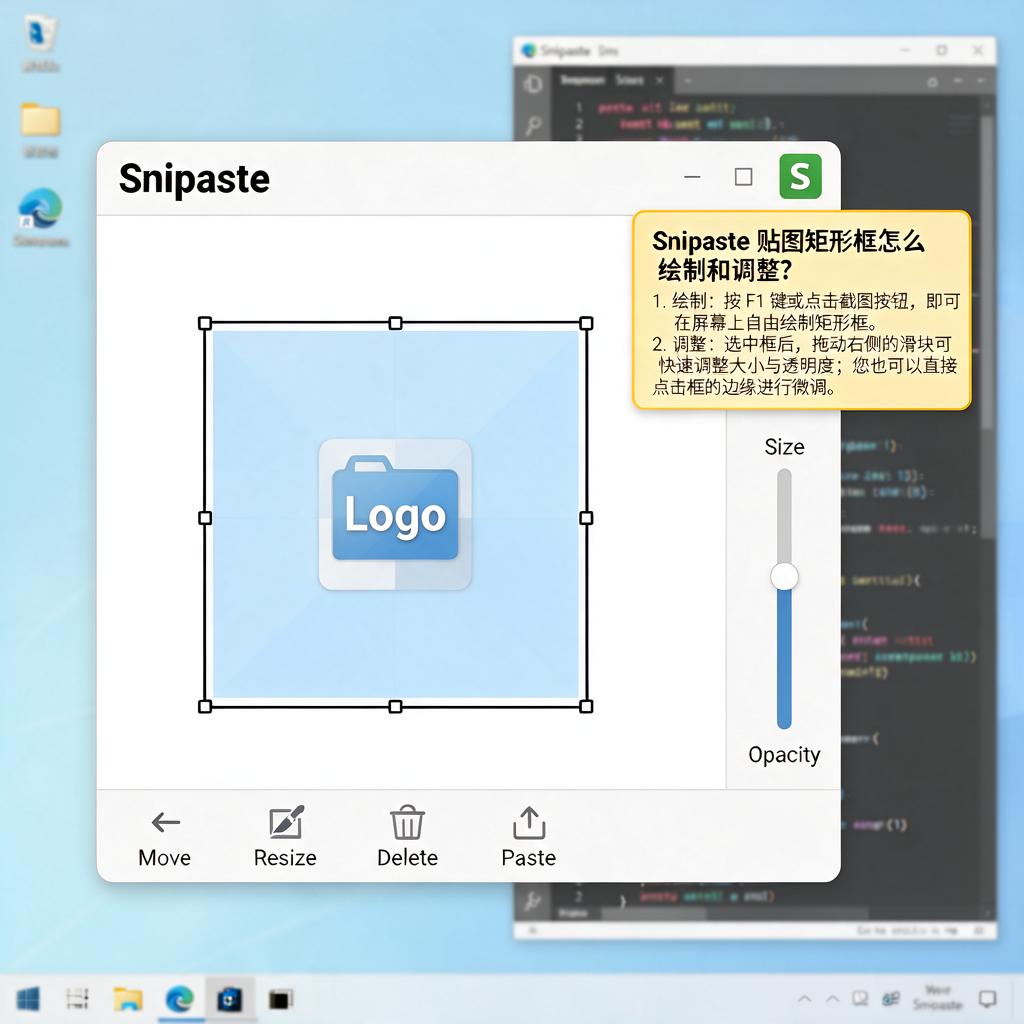Screen dimensions: 1024x1024
Task: Open the Snipaste camera taskbar icon
Action: click(x=230, y=999)
